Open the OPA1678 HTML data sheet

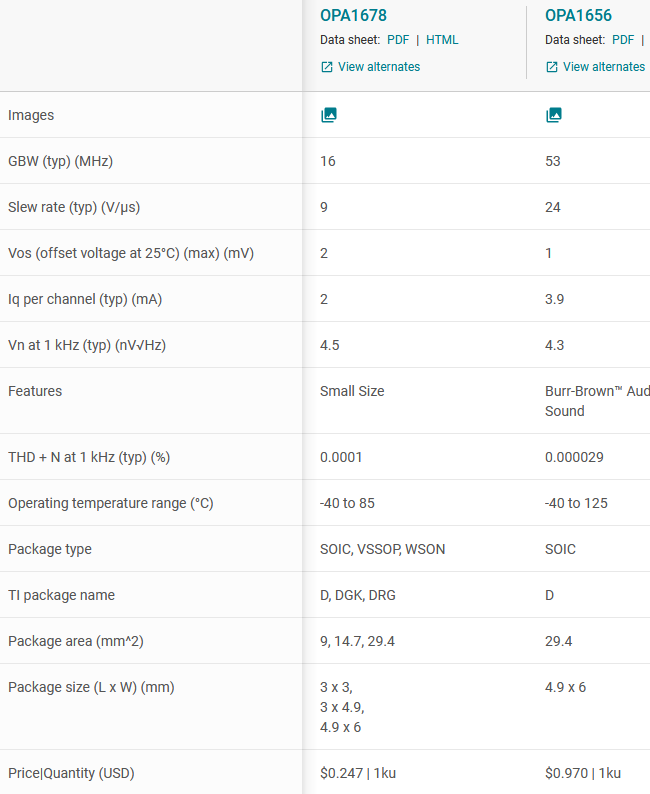coord(442,40)
